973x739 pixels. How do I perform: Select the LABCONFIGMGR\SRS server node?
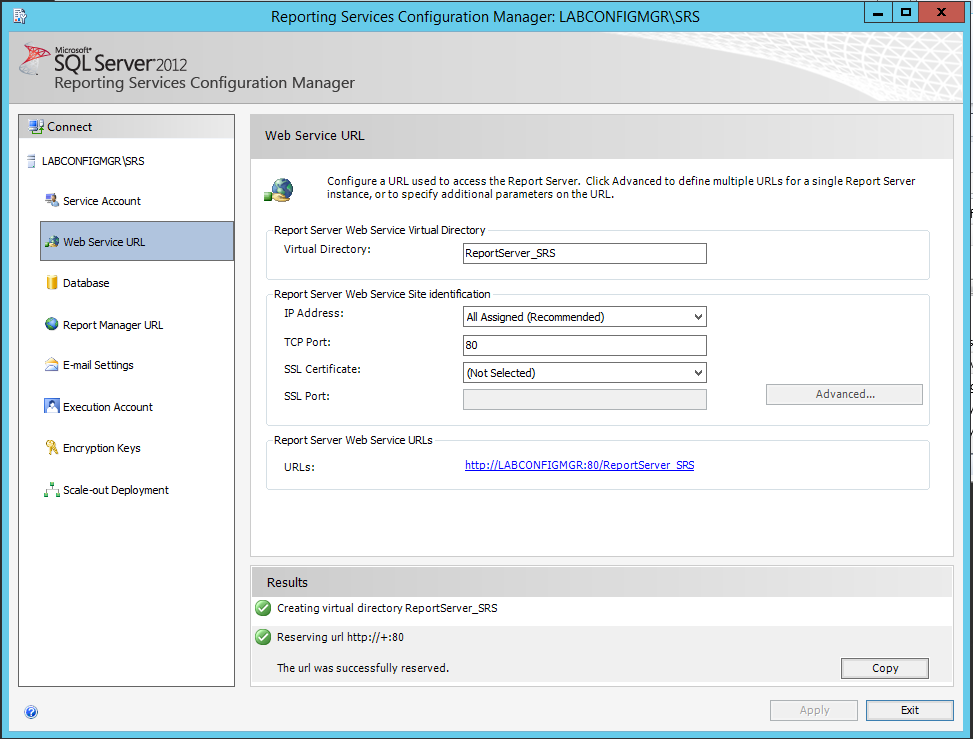point(93,161)
